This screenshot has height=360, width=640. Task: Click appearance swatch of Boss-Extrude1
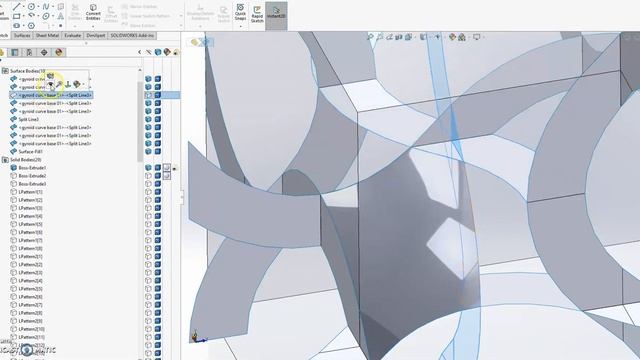click(x=167, y=168)
